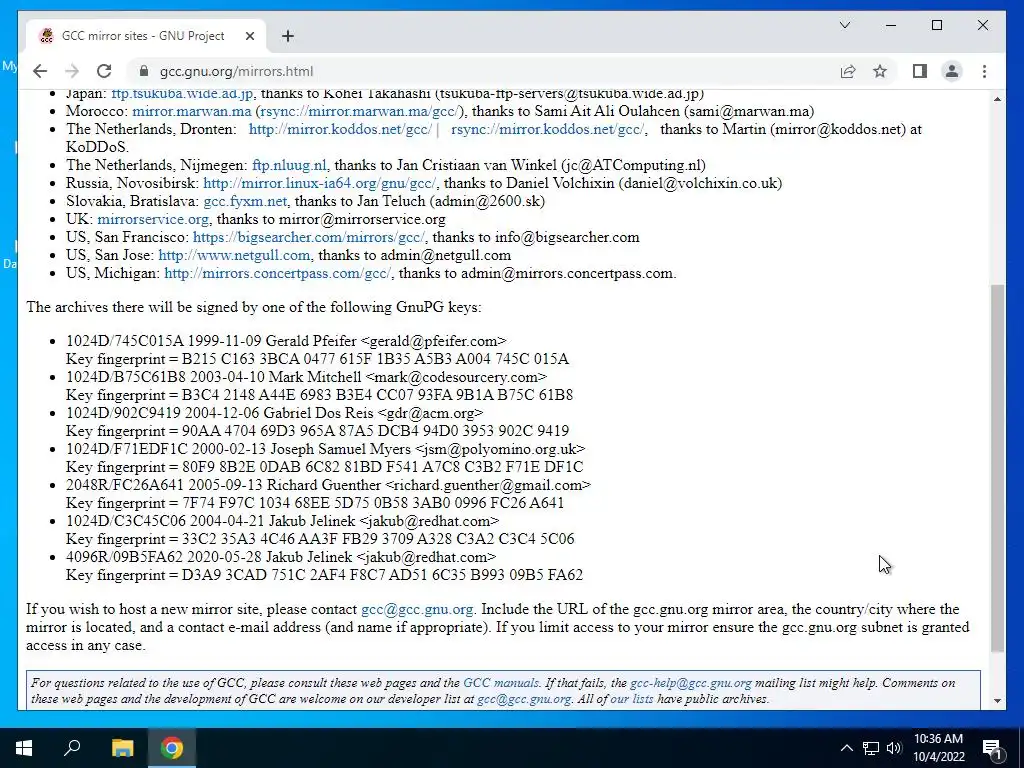Open the mirror.linux-ia64.org Novosibirsk link

click(x=320, y=183)
